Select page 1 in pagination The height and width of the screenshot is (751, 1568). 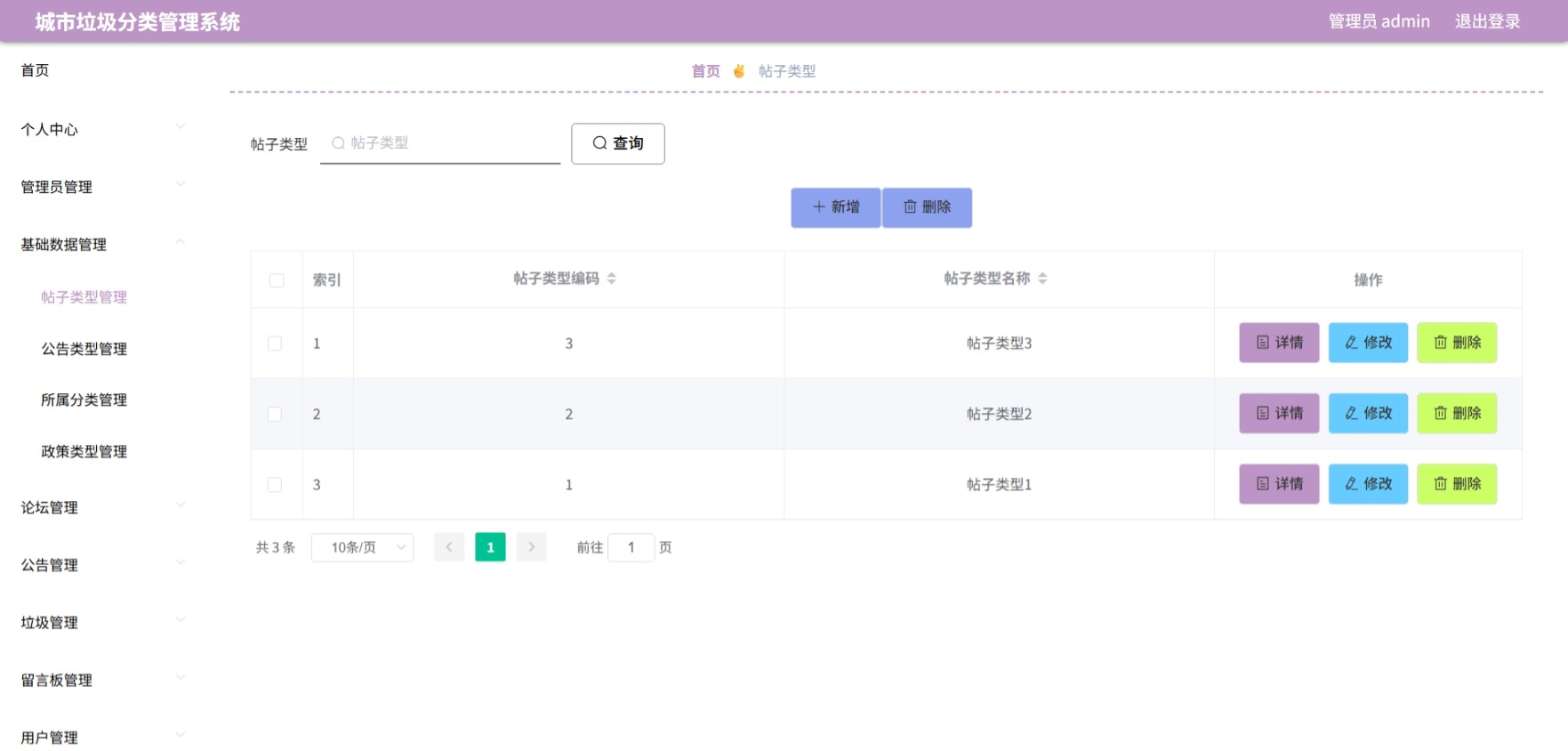pyautogui.click(x=490, y=547)
